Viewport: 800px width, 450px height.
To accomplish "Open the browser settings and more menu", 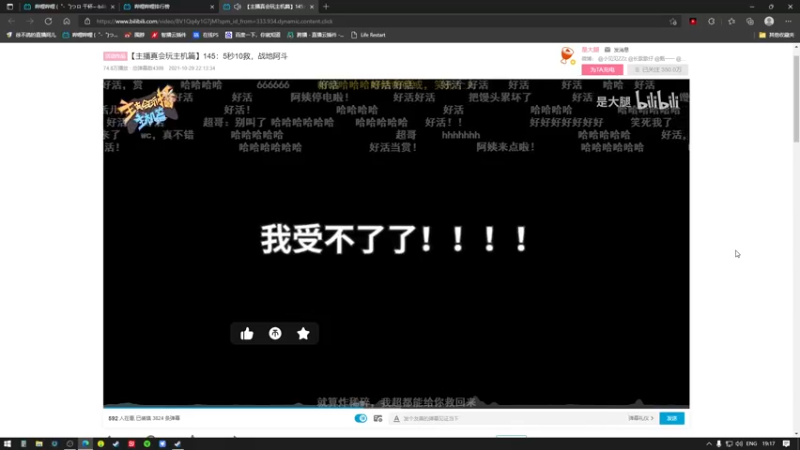I will coord(788,21).
